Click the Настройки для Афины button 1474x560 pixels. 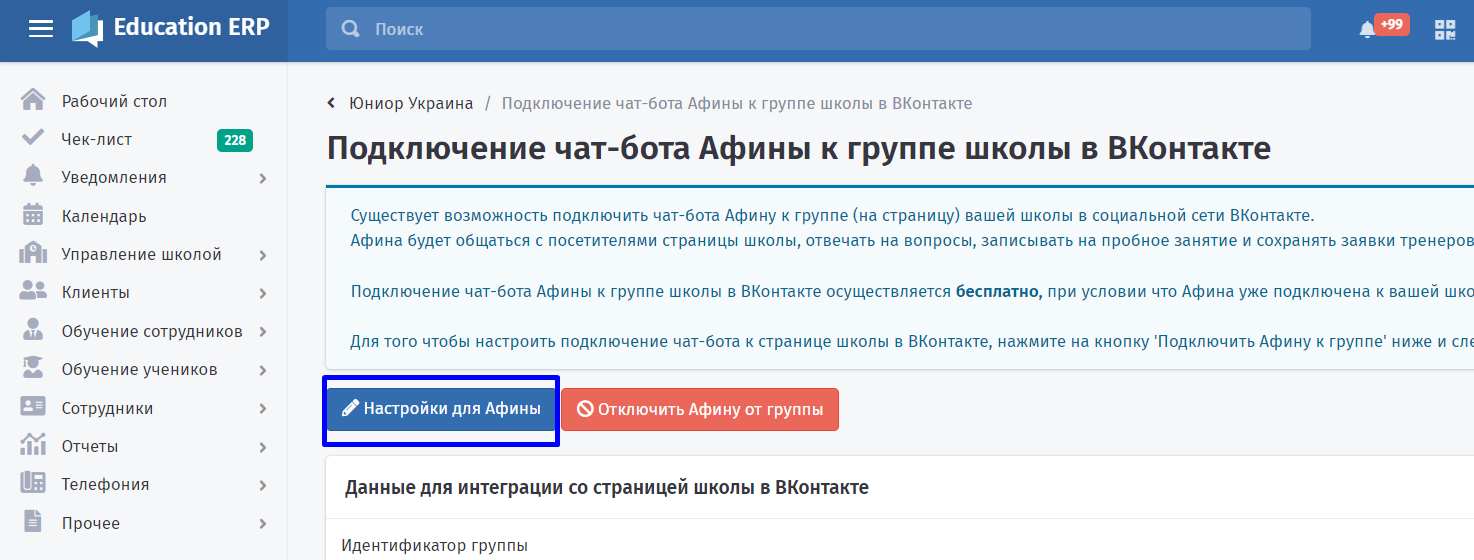click(x=441, y=409)
